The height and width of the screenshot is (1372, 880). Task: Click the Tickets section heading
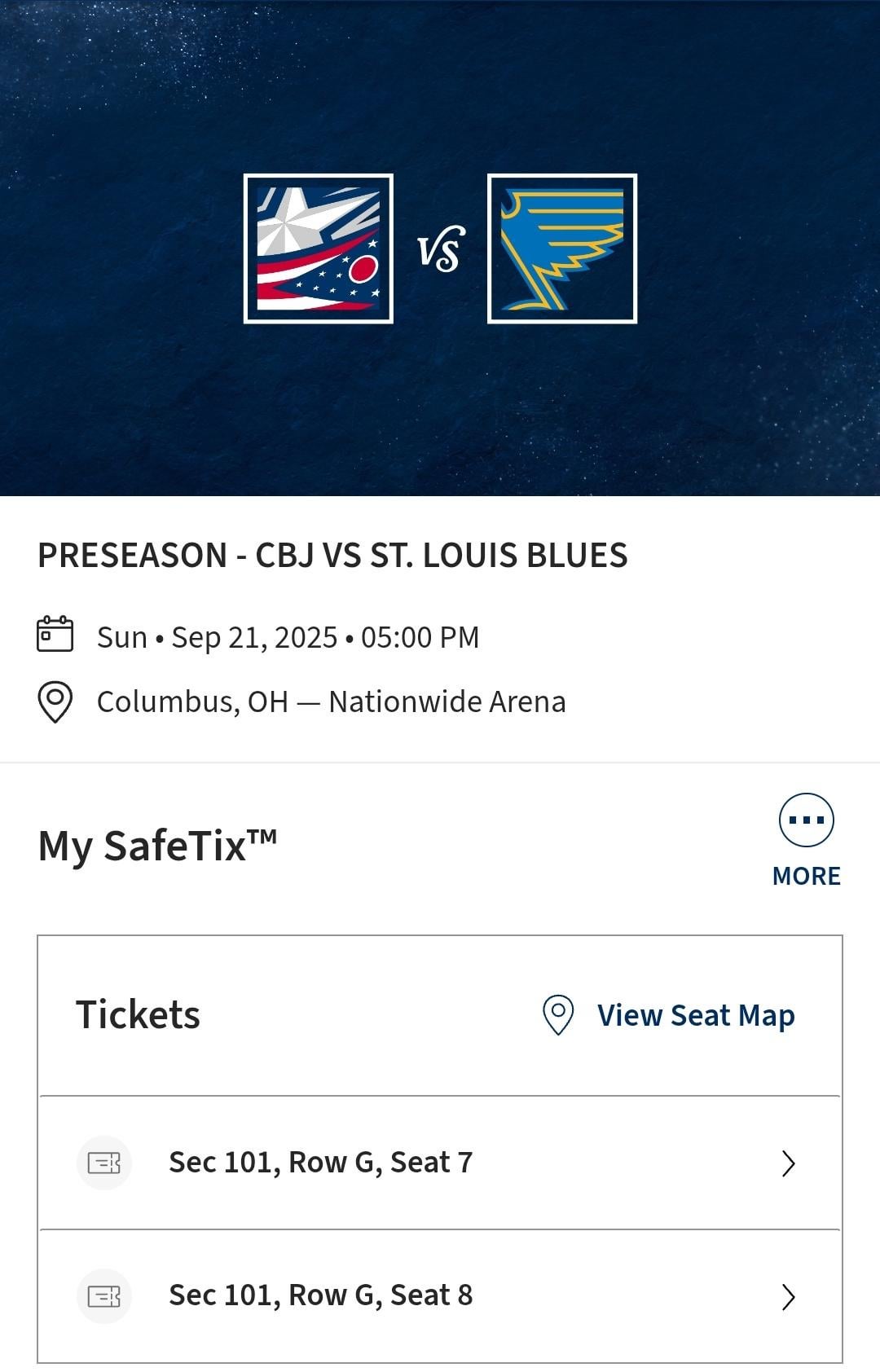[138, 1015]
